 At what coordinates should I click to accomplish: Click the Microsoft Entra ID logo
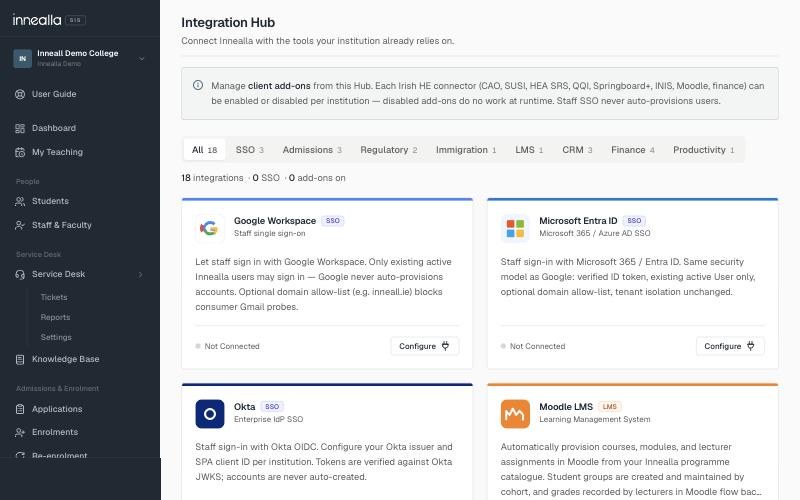tap(515, 228)
